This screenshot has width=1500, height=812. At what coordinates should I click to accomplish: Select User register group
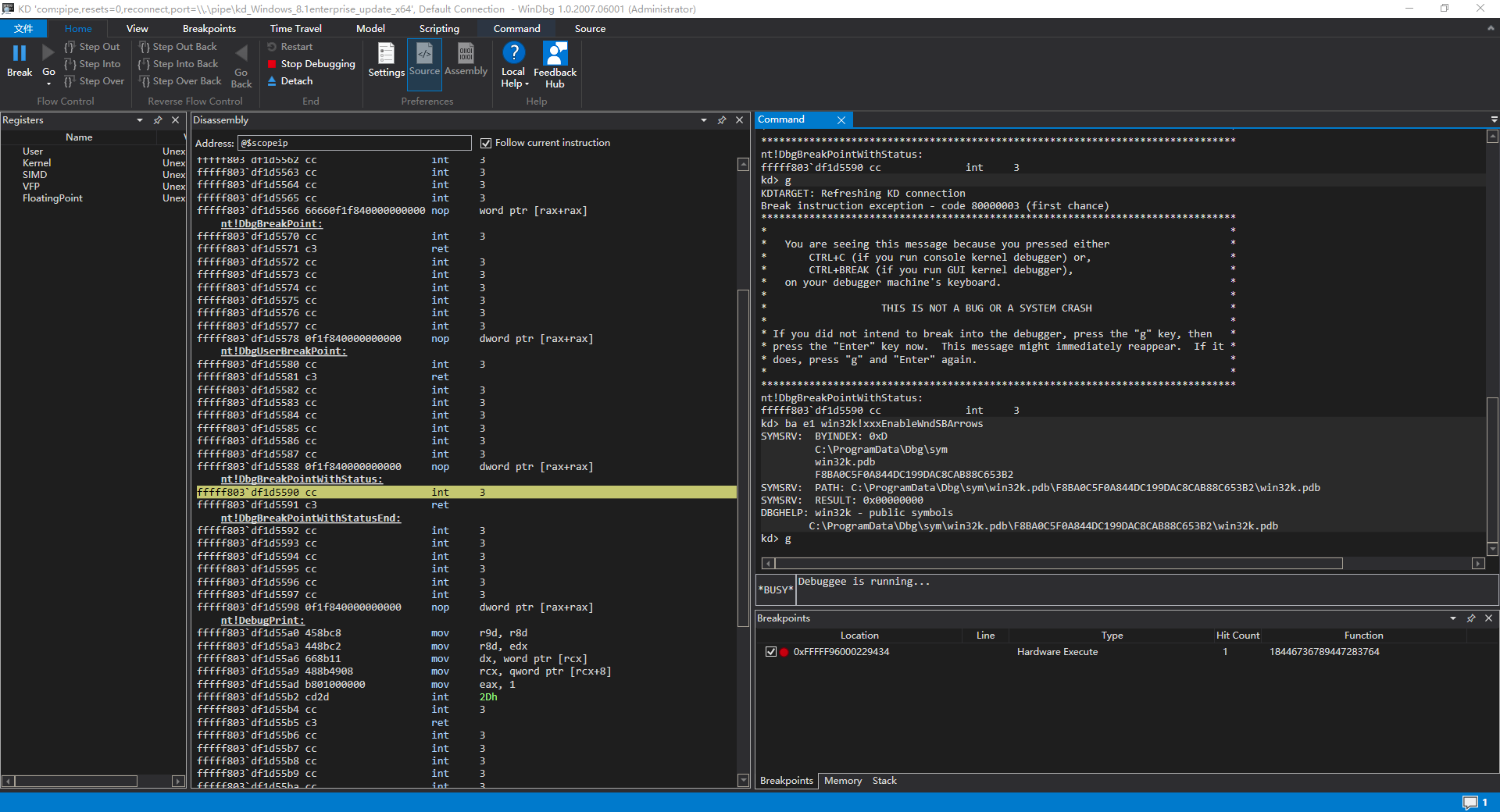[x=33, y=151]
